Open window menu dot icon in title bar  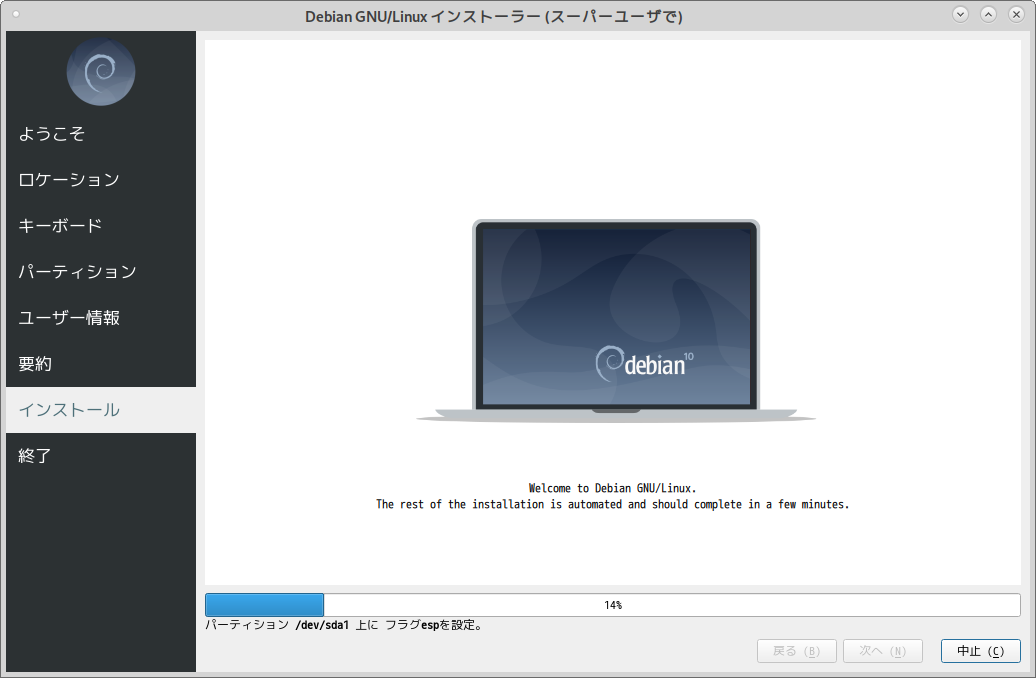pos(16,14)
